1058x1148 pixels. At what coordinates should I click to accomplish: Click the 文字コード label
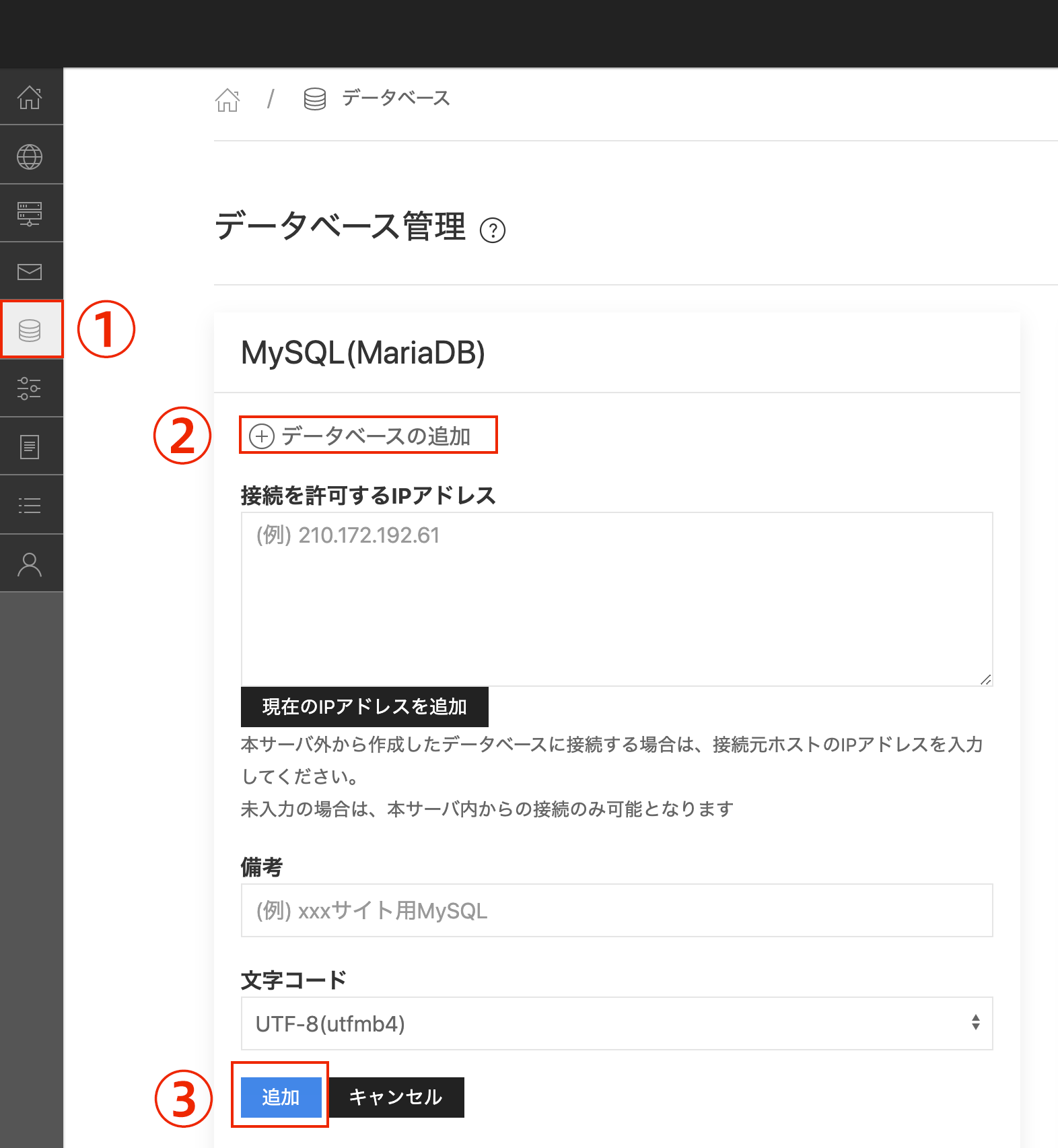coord(294,980)
